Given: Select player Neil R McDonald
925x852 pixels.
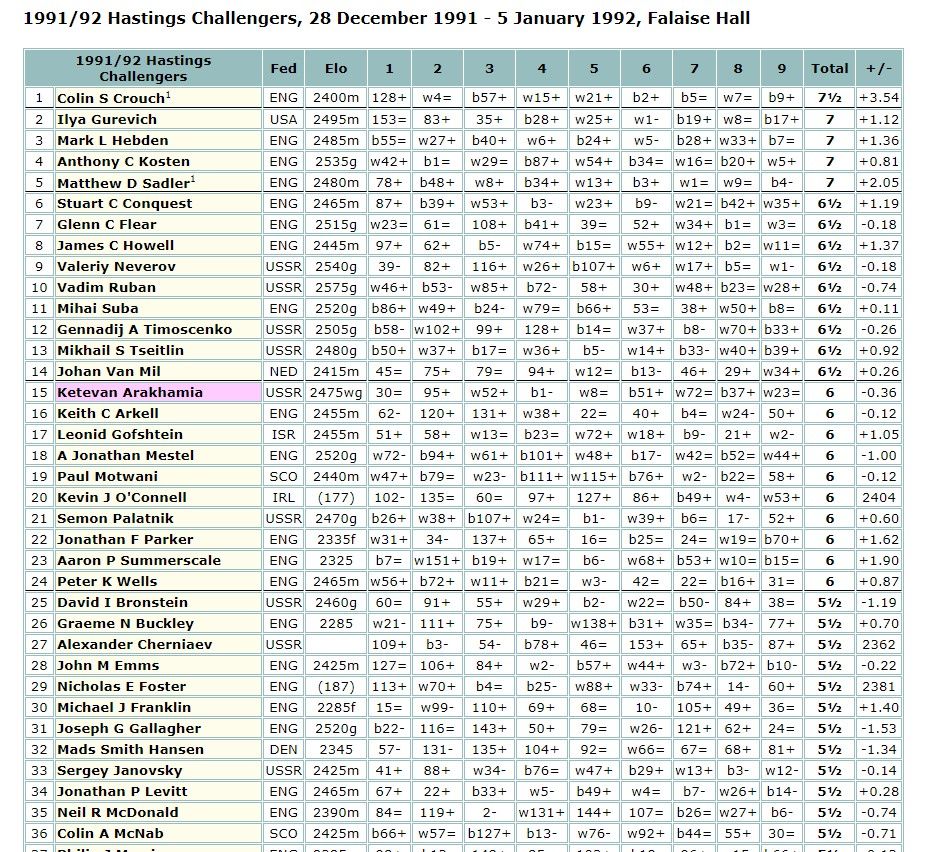Looking at the screenshot, I should coord(117,812).
